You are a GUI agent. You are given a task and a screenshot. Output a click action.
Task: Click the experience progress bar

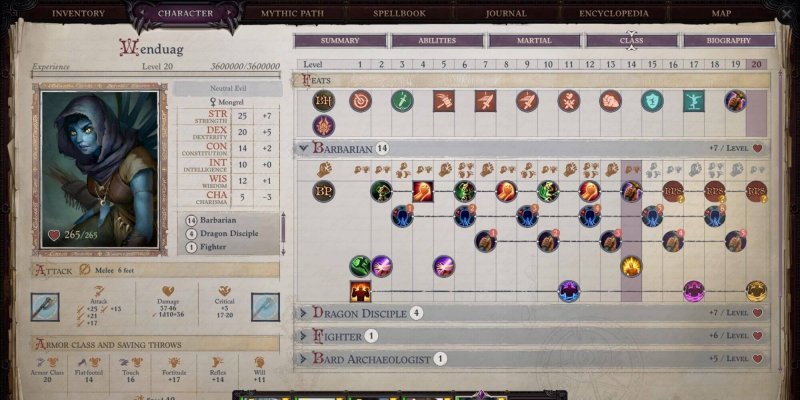point(156,74)
